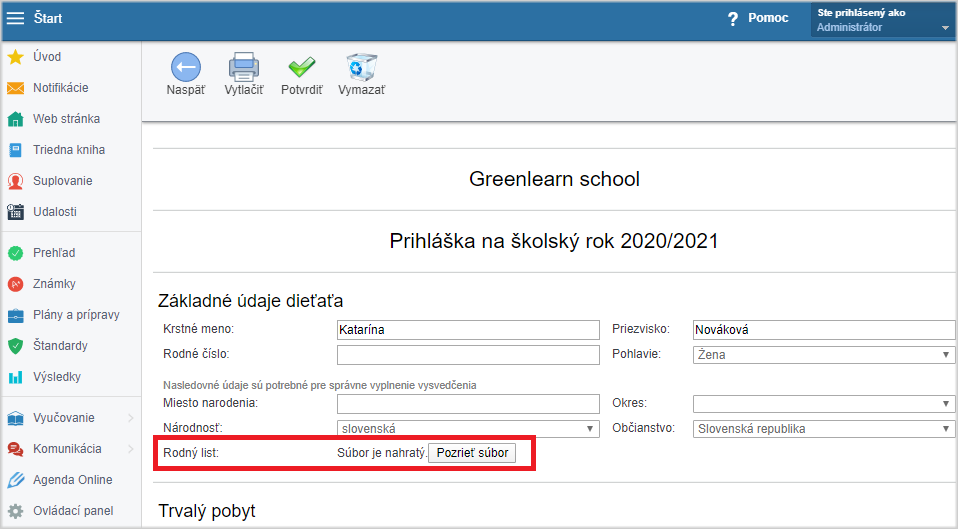Print the application with Vytlačiť icon
This screenshot has width=958, height=529.
coord(244,67)
